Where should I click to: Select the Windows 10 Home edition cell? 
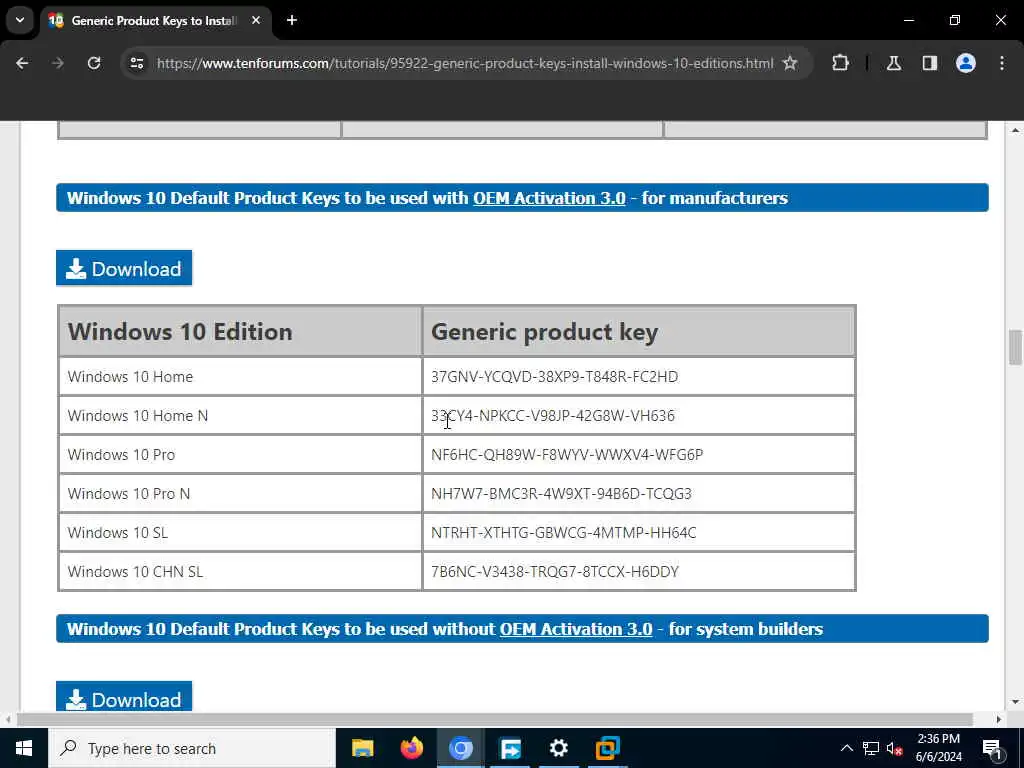[240, 377]
